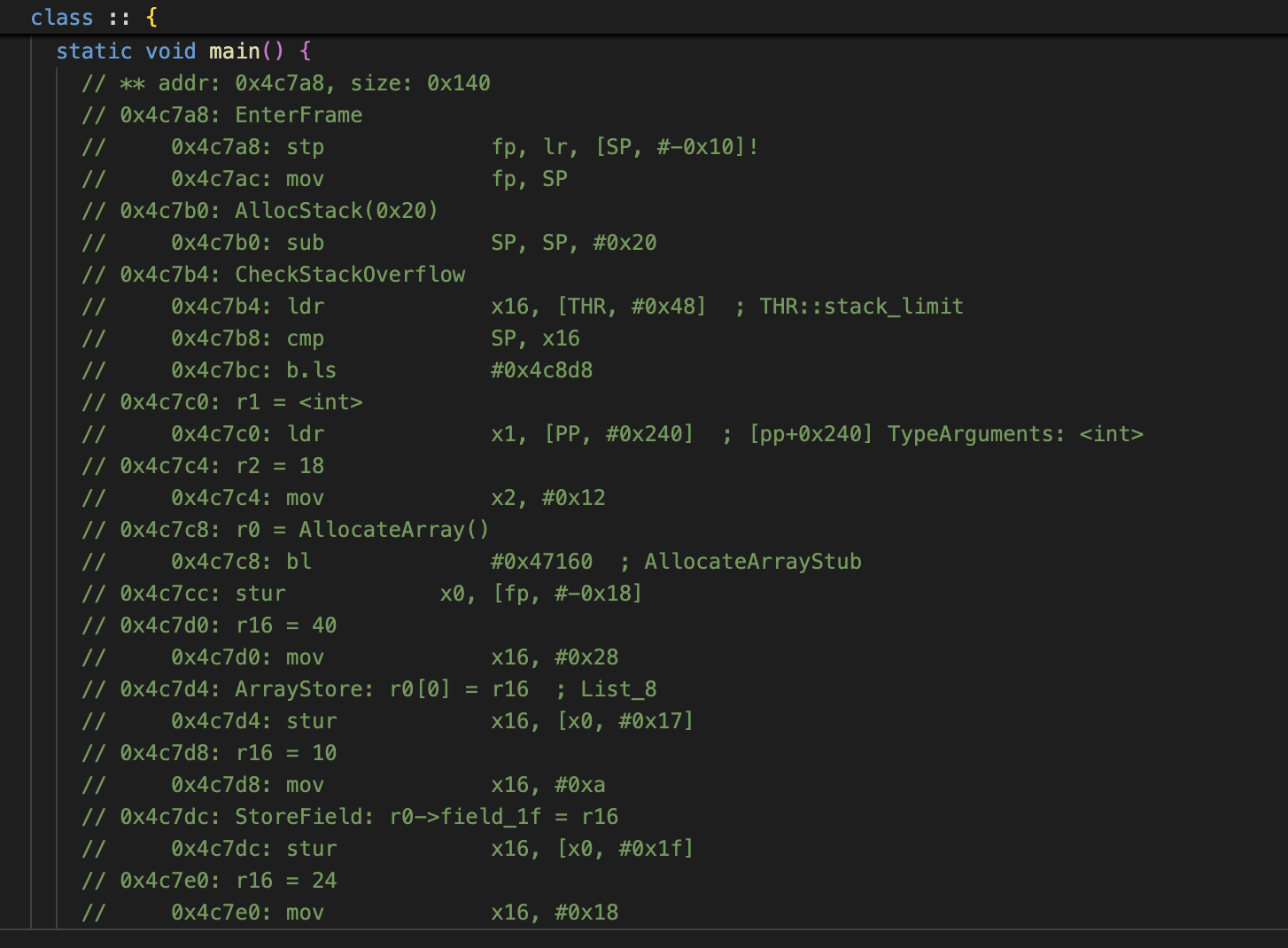The width and height of the screenshot is (1288, 948).
Task: Click 'ArrayStore: r0[0] = r16' comment
Action: [382, 689]
